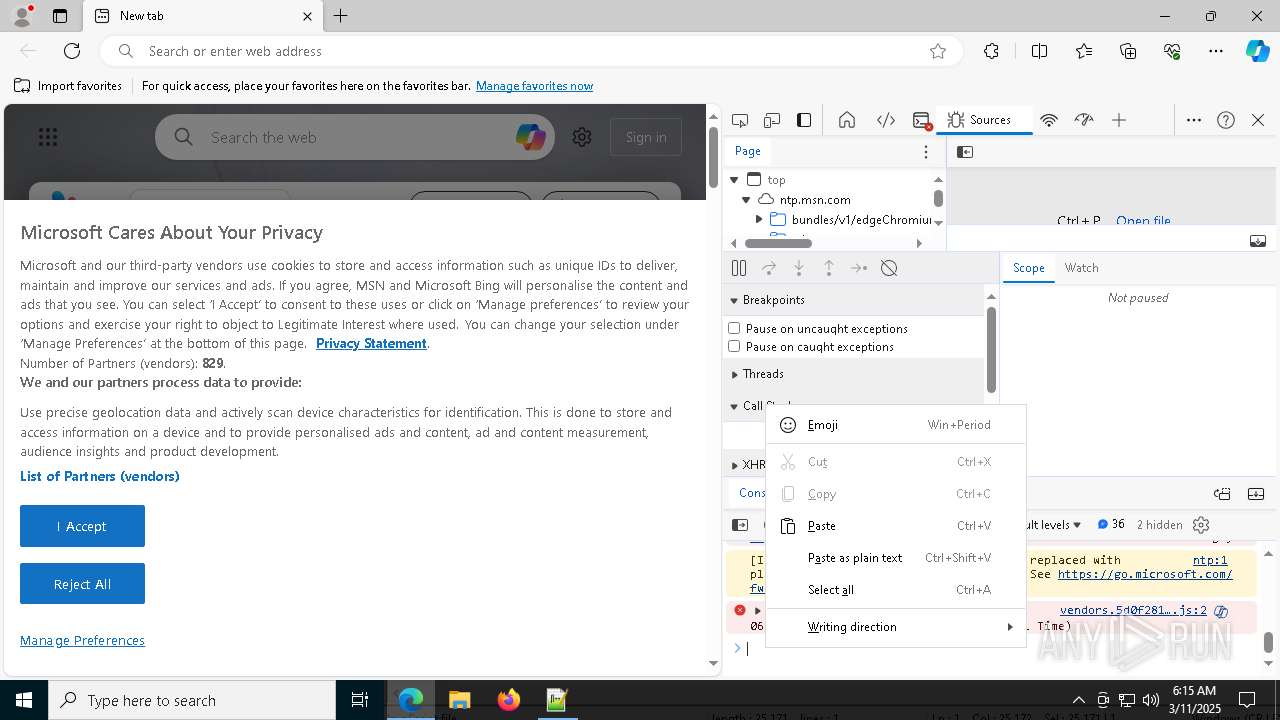The image size is (1280, 720).
Task: Click the address bar search field
Action: [530, 51]
